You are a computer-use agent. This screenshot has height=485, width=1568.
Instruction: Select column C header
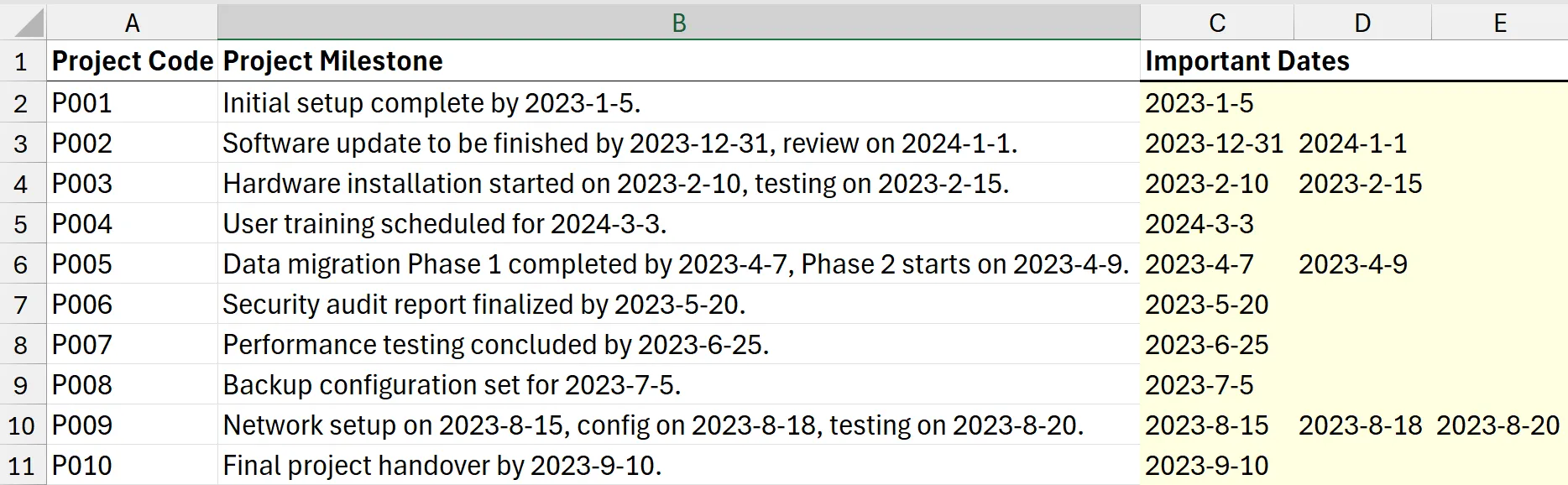1216,23
